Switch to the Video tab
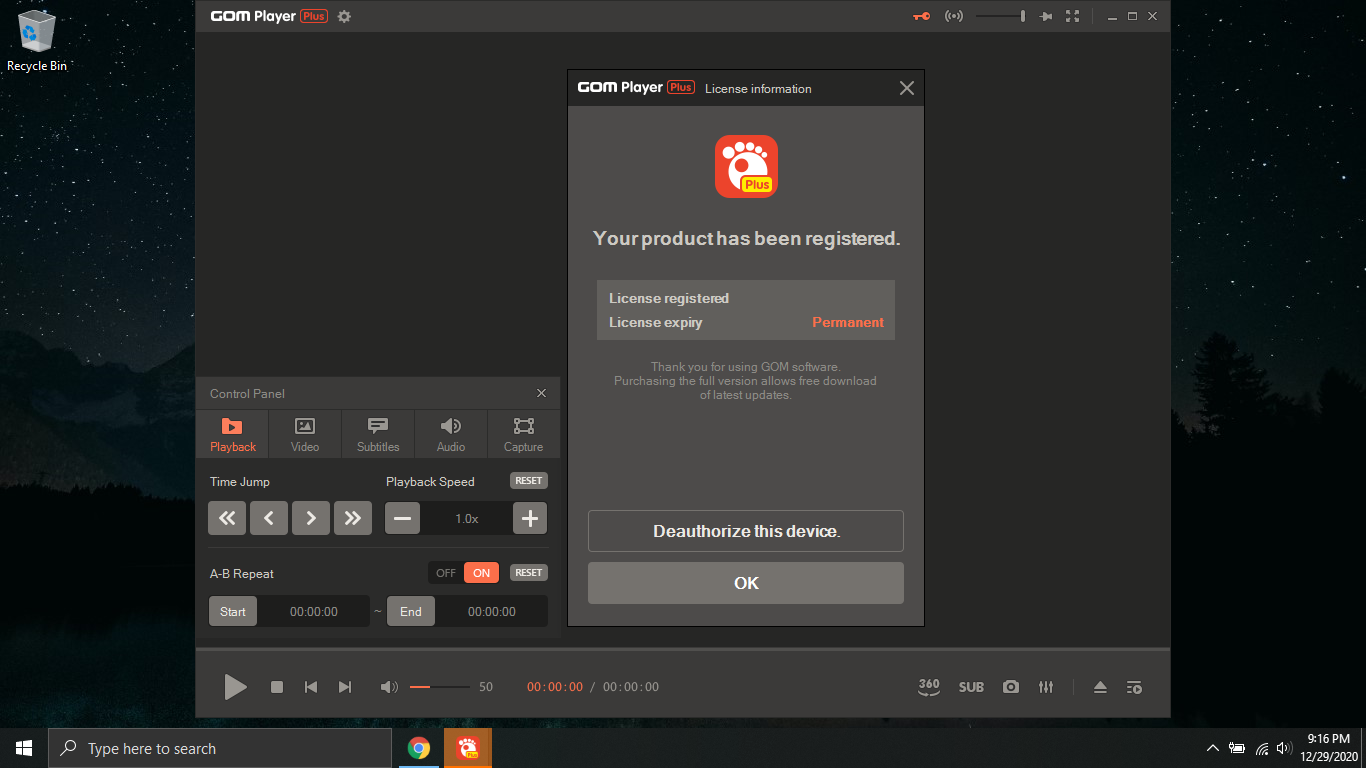The height and width of the screenshot is (768, 1366). pos(304,433)
